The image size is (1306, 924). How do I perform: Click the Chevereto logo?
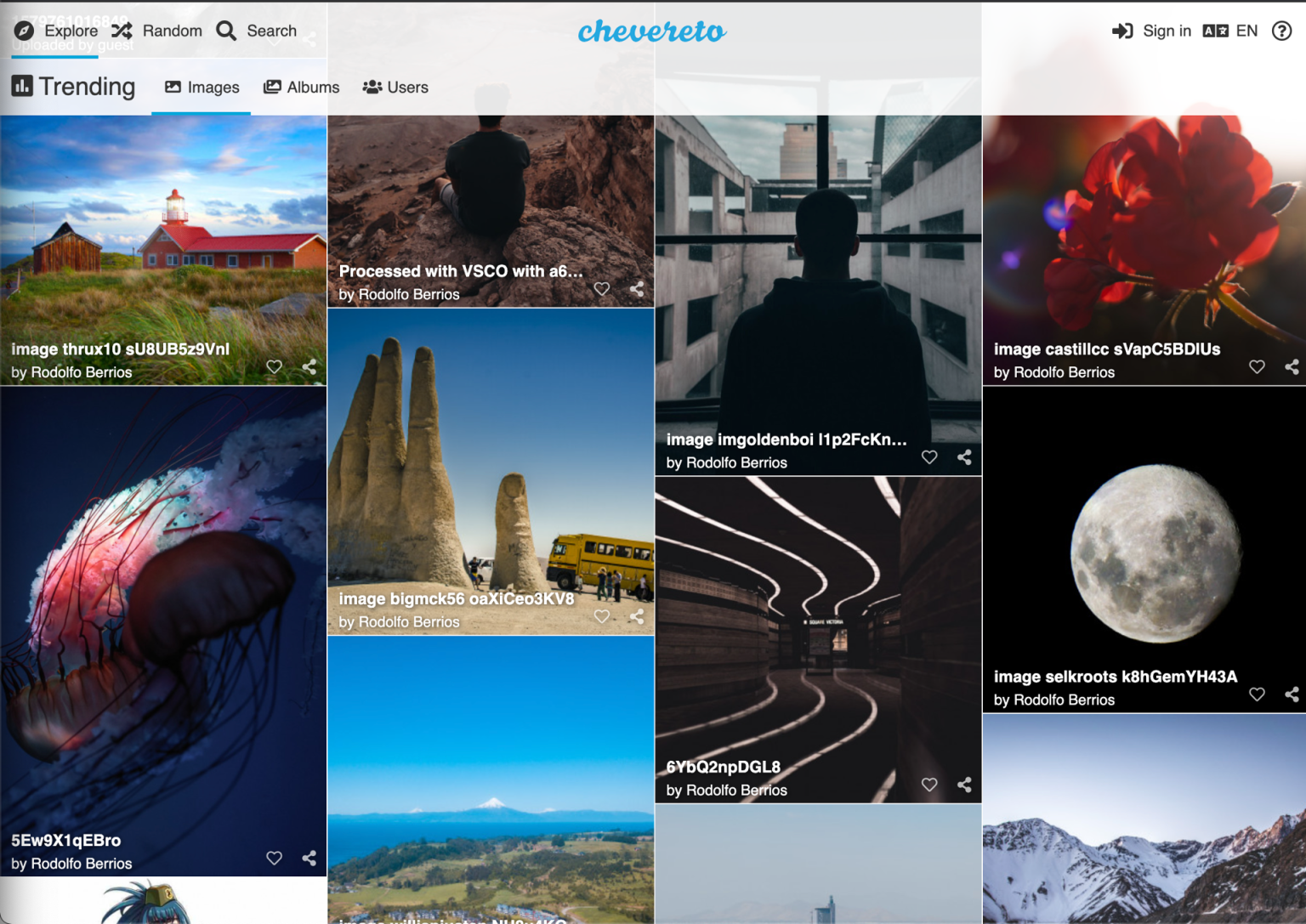pos(653,32)
